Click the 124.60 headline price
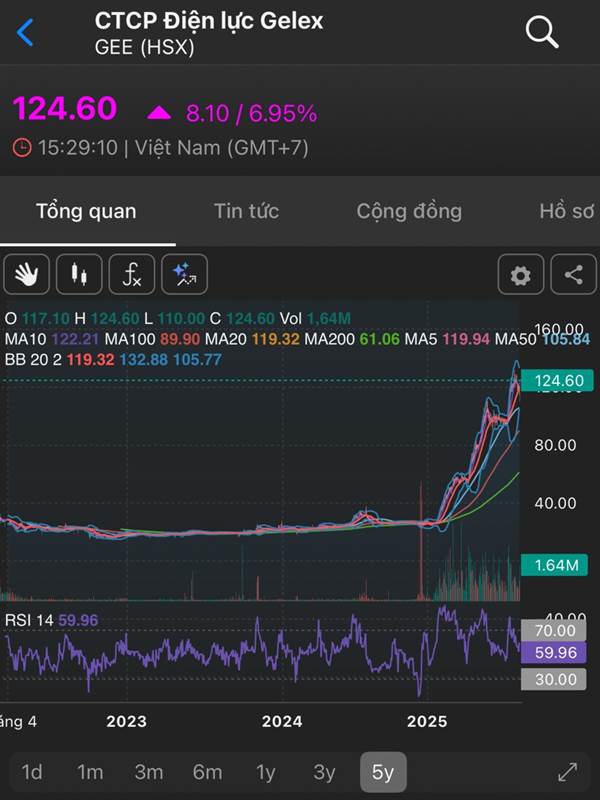The width and height of the screenshot is (600, 800). (x=65, y=108)
